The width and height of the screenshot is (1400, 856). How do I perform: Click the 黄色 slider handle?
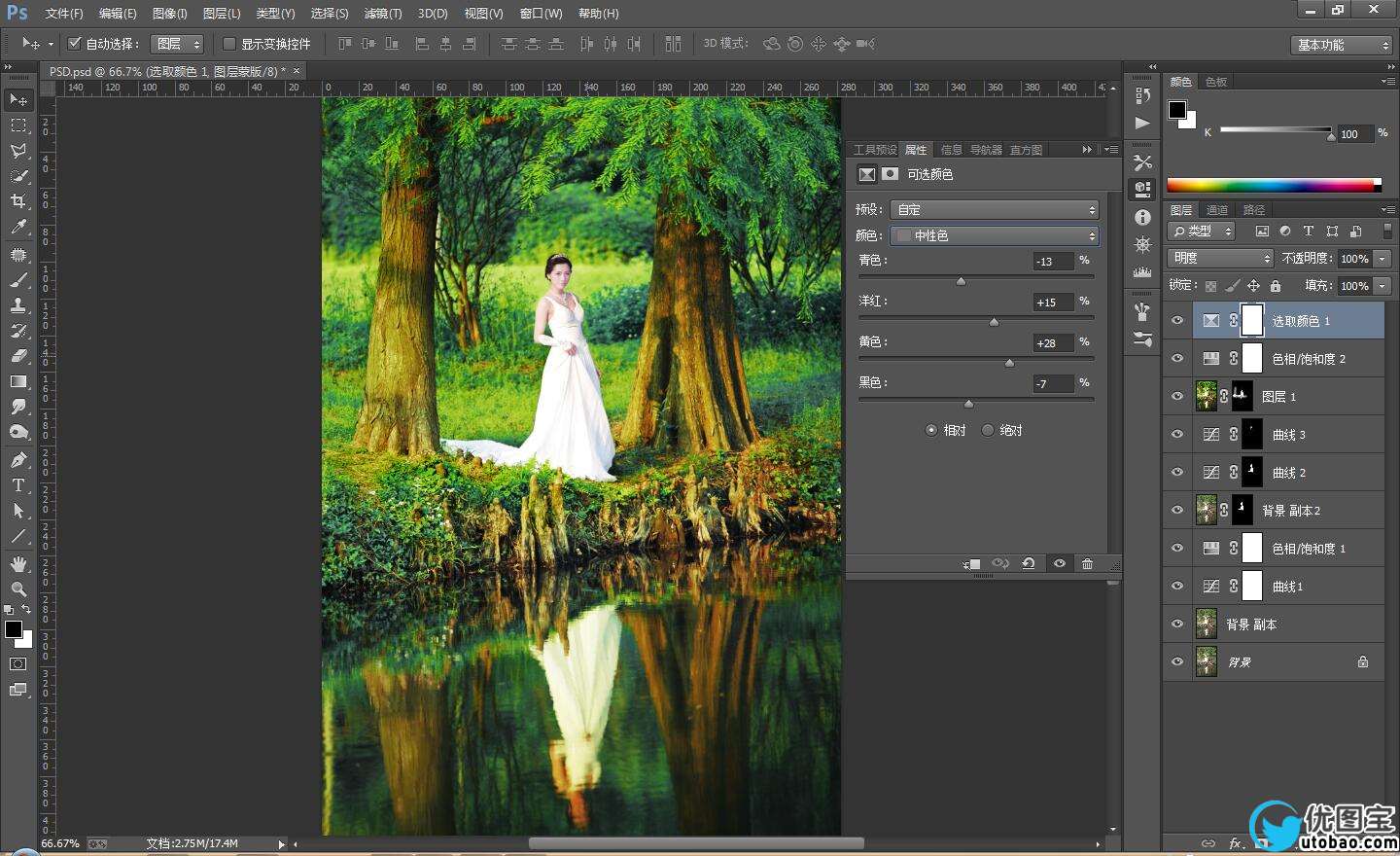coord(1009,363)
